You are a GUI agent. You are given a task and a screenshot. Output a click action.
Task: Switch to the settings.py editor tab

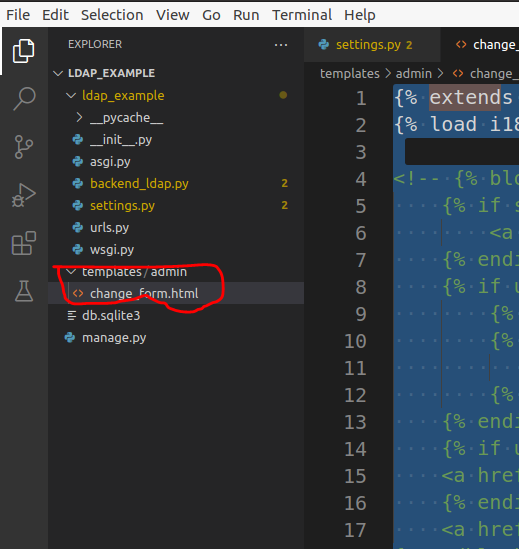pyautogui.click(x=372, y=45)
